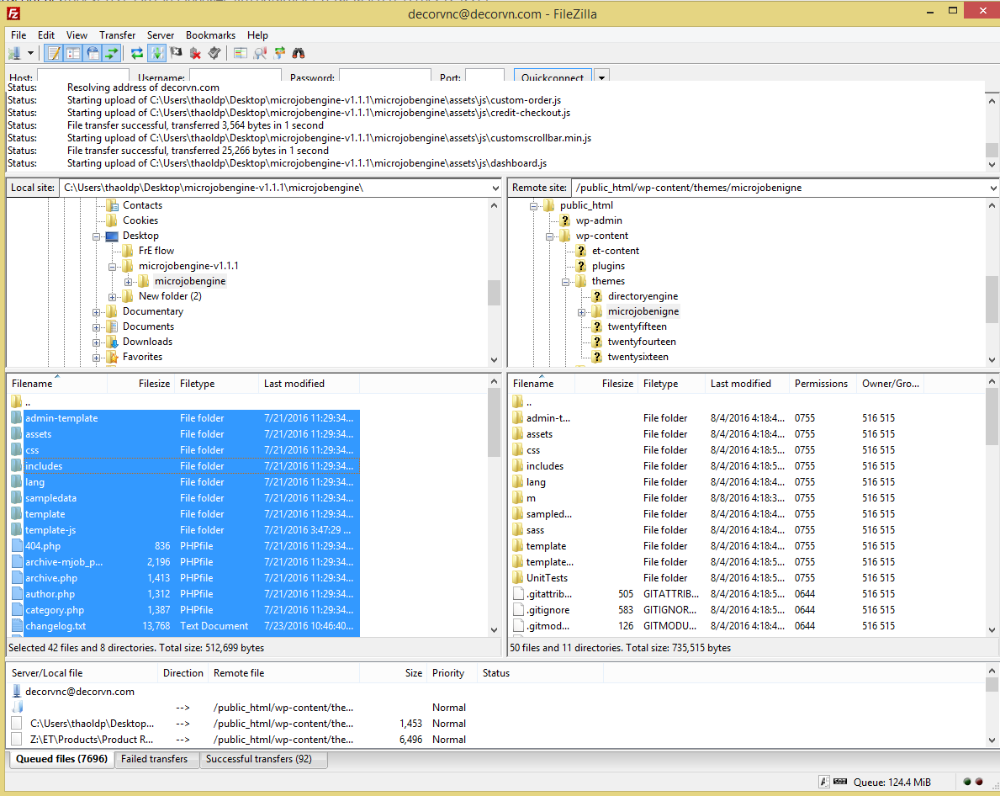
Task: Open the Quickconnect history dropdown arrow
Action: pyautogui.click(x=601, y=77)
